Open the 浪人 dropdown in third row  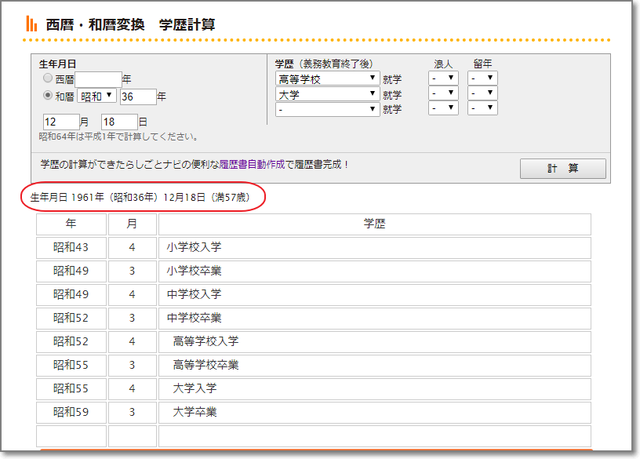coord(442,109)
